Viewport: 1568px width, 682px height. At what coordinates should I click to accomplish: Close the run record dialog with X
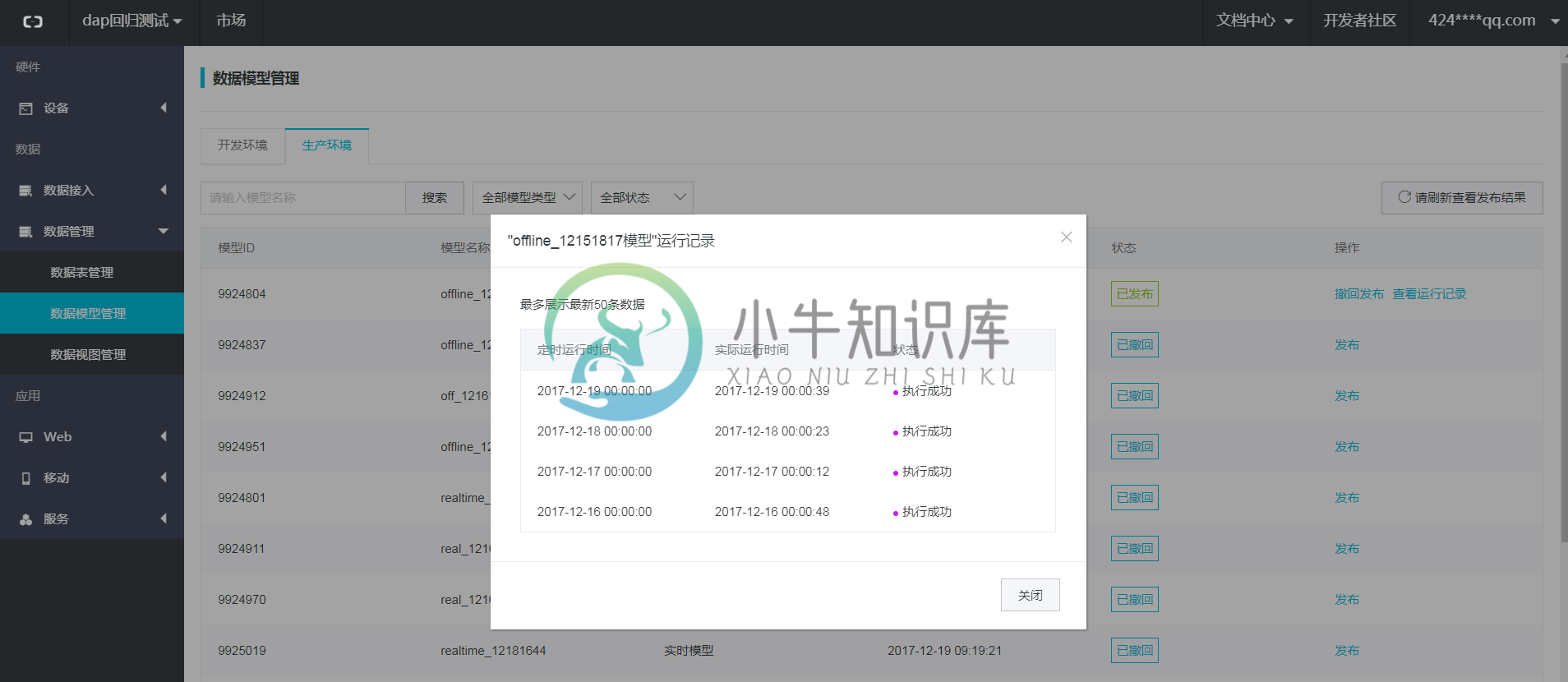pos(1067,237)
